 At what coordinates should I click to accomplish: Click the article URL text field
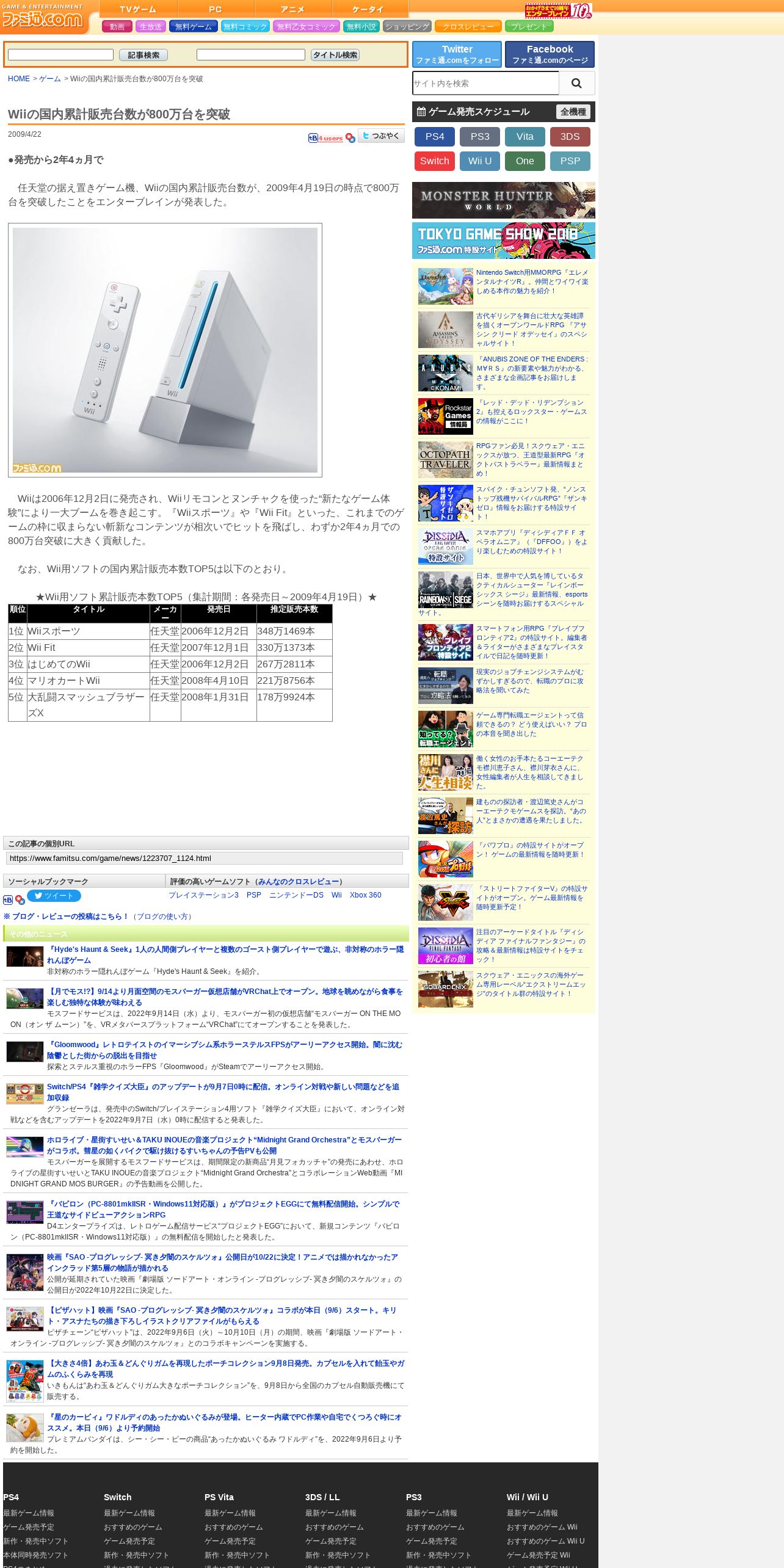click(x=205, y=858)
